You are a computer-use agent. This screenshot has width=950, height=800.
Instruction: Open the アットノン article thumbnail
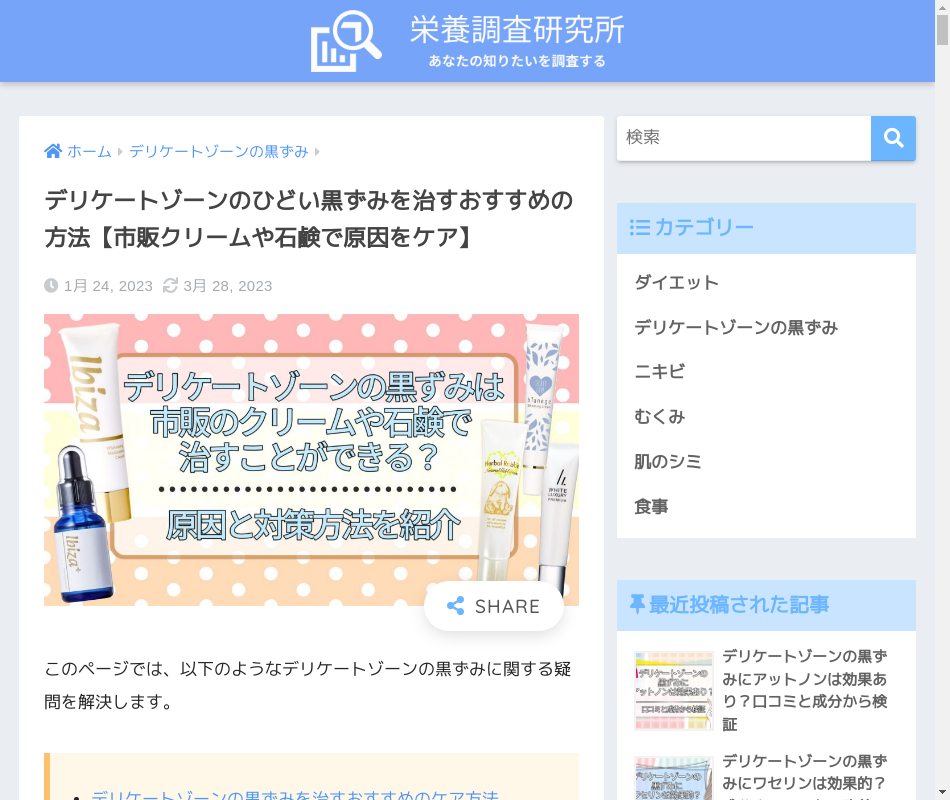click(673, 690)
